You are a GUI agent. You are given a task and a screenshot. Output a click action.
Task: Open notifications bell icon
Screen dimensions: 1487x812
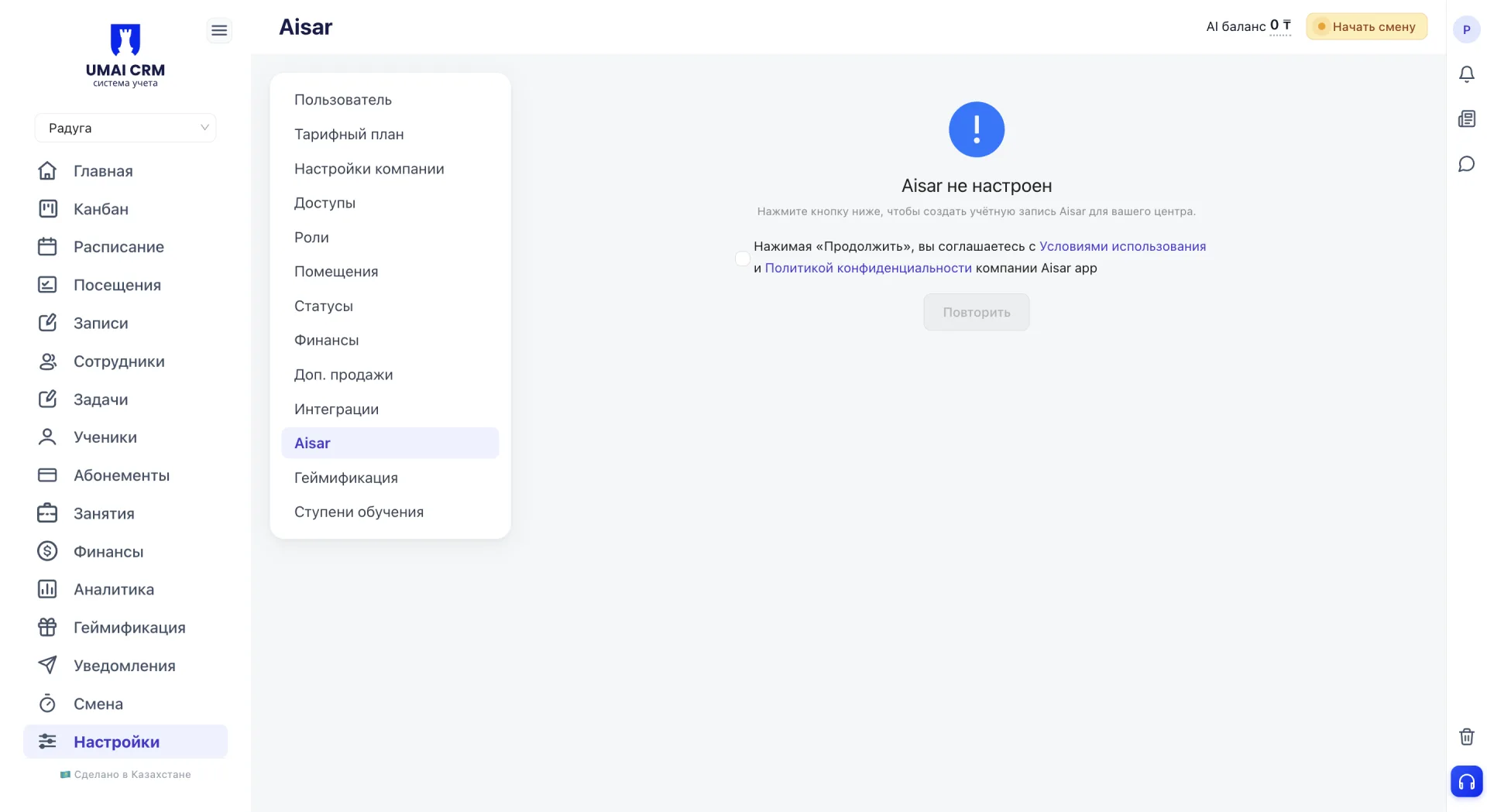pos(1466,74)
